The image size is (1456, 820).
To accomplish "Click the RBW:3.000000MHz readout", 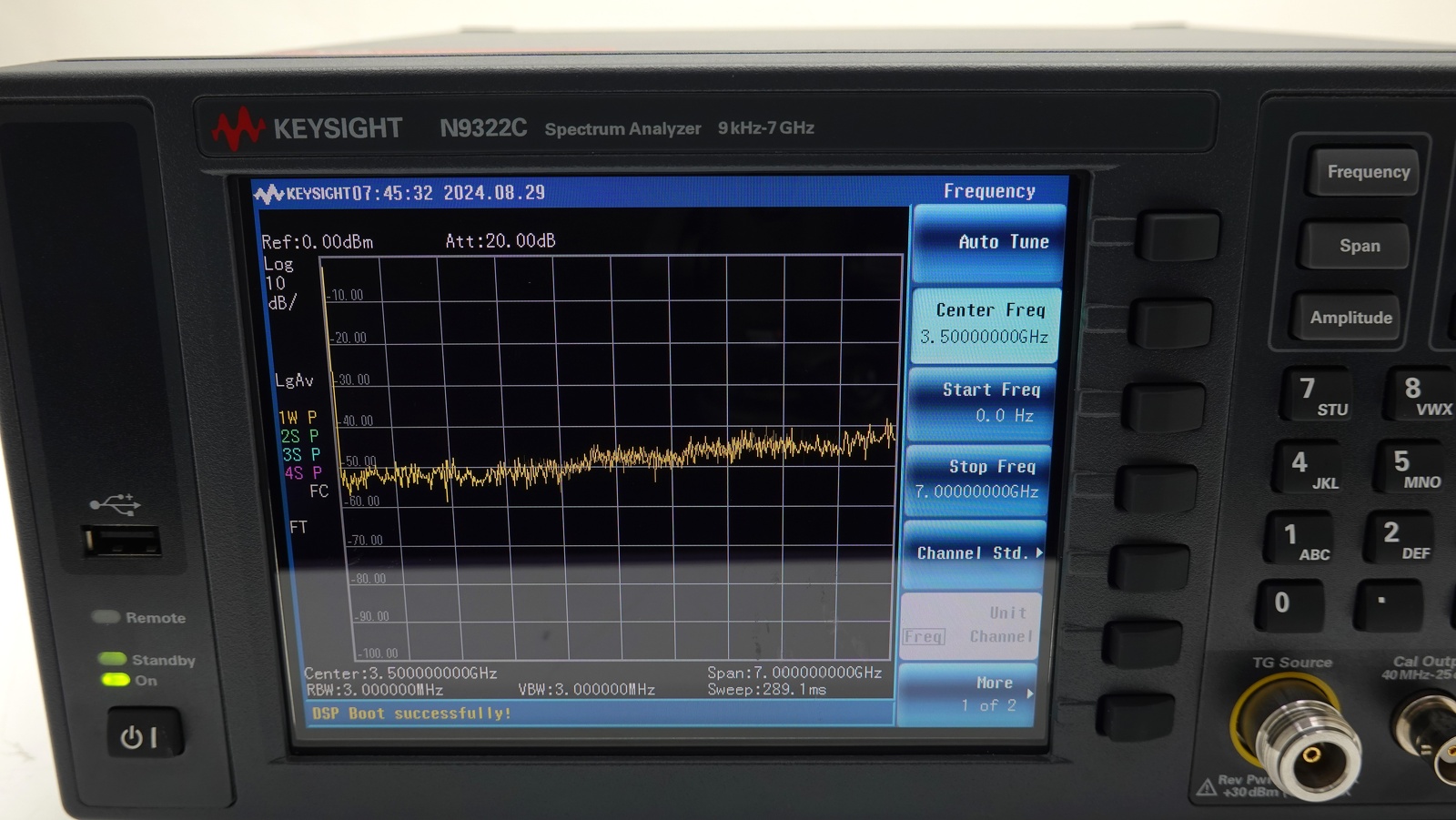I will [375, 690].
